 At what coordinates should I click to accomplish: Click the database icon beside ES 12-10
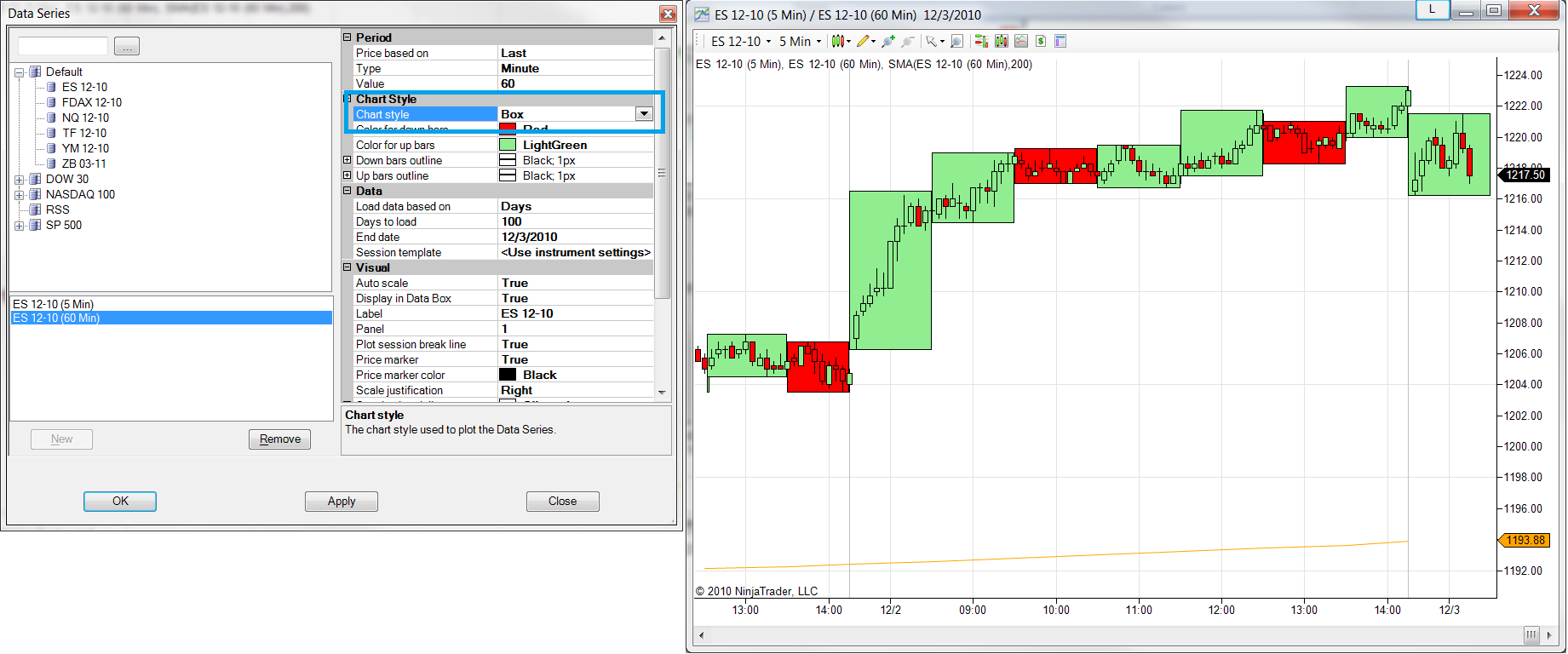(x=51, y=87)
